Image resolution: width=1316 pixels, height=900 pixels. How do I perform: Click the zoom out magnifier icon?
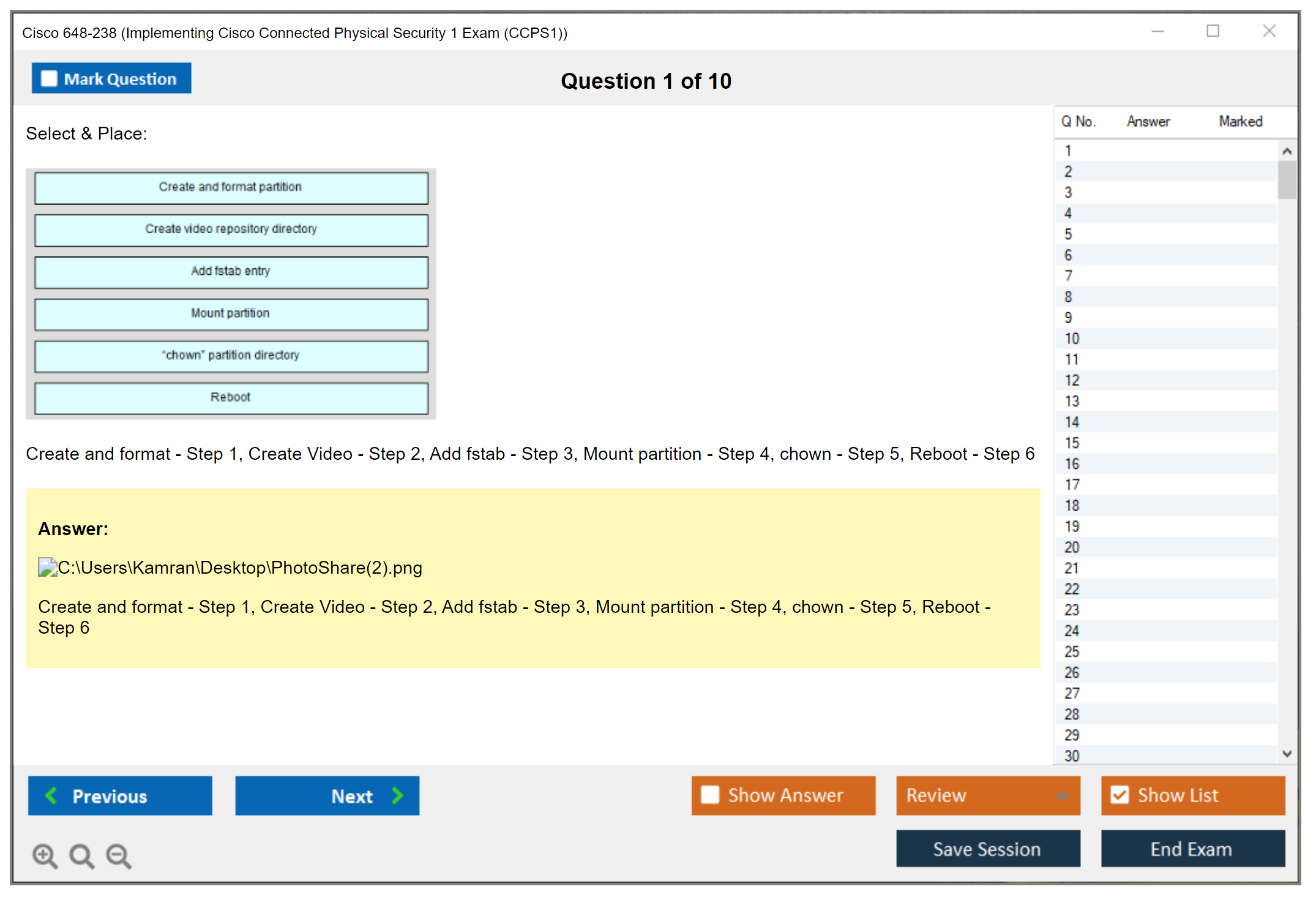point(119,855)
